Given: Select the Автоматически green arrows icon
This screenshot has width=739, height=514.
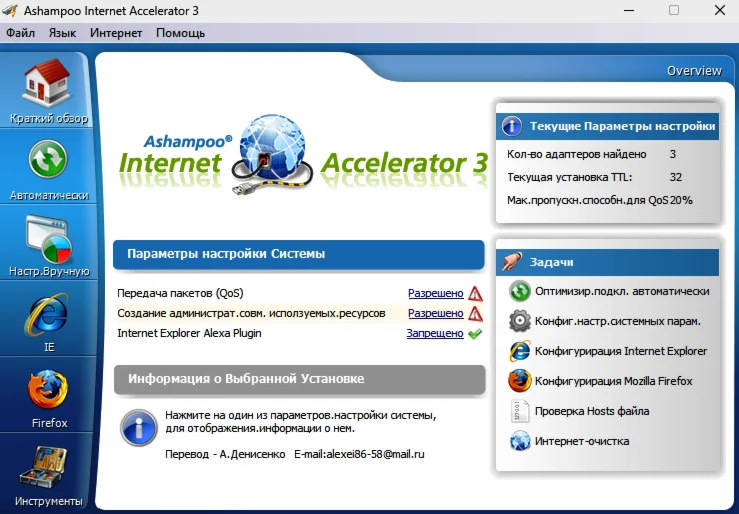Looking at the screenshot, I should tap(48, 159).
